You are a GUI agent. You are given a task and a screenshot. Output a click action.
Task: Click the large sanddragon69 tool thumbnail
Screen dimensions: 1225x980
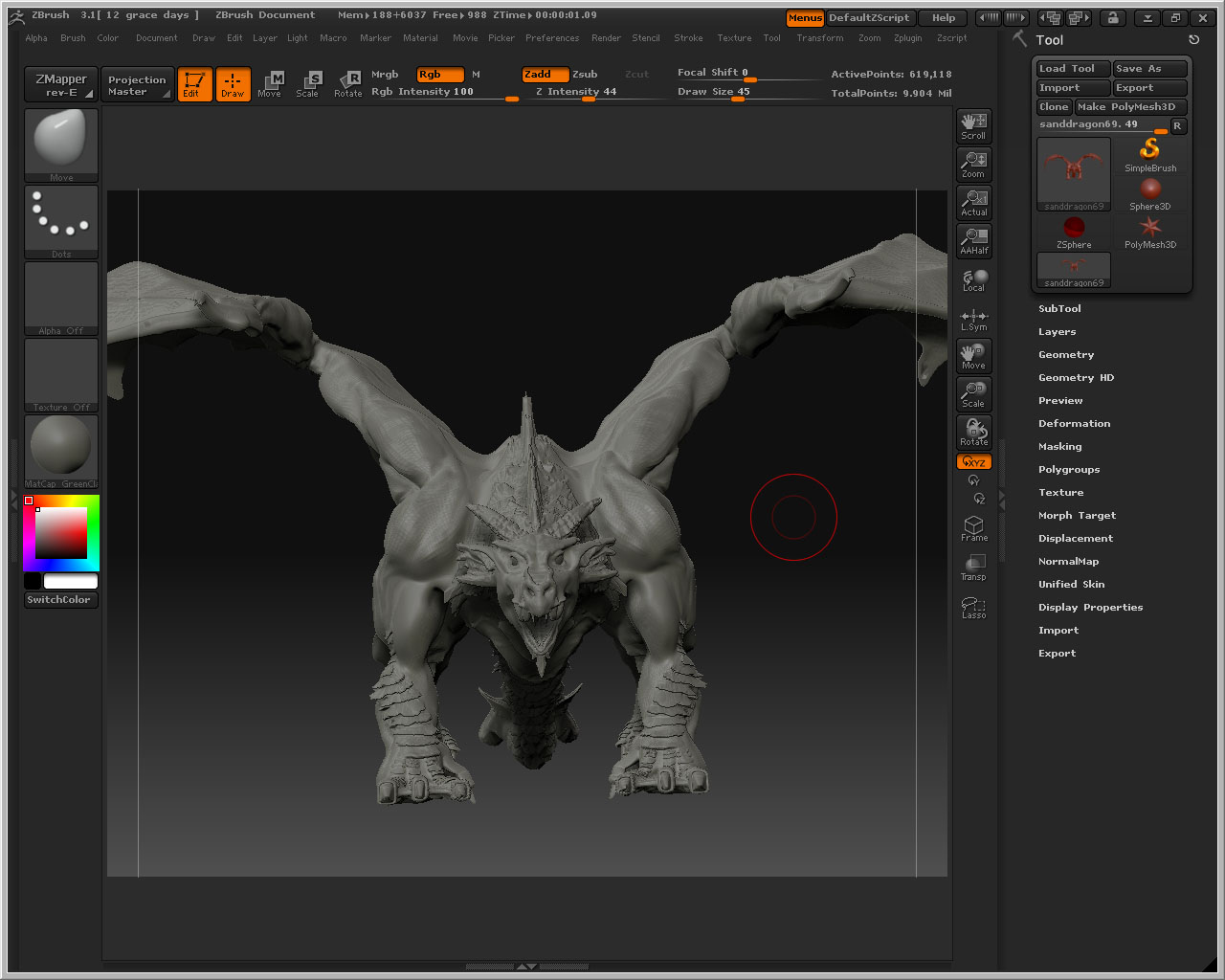pyautogui.click(x=1074, y=174)
